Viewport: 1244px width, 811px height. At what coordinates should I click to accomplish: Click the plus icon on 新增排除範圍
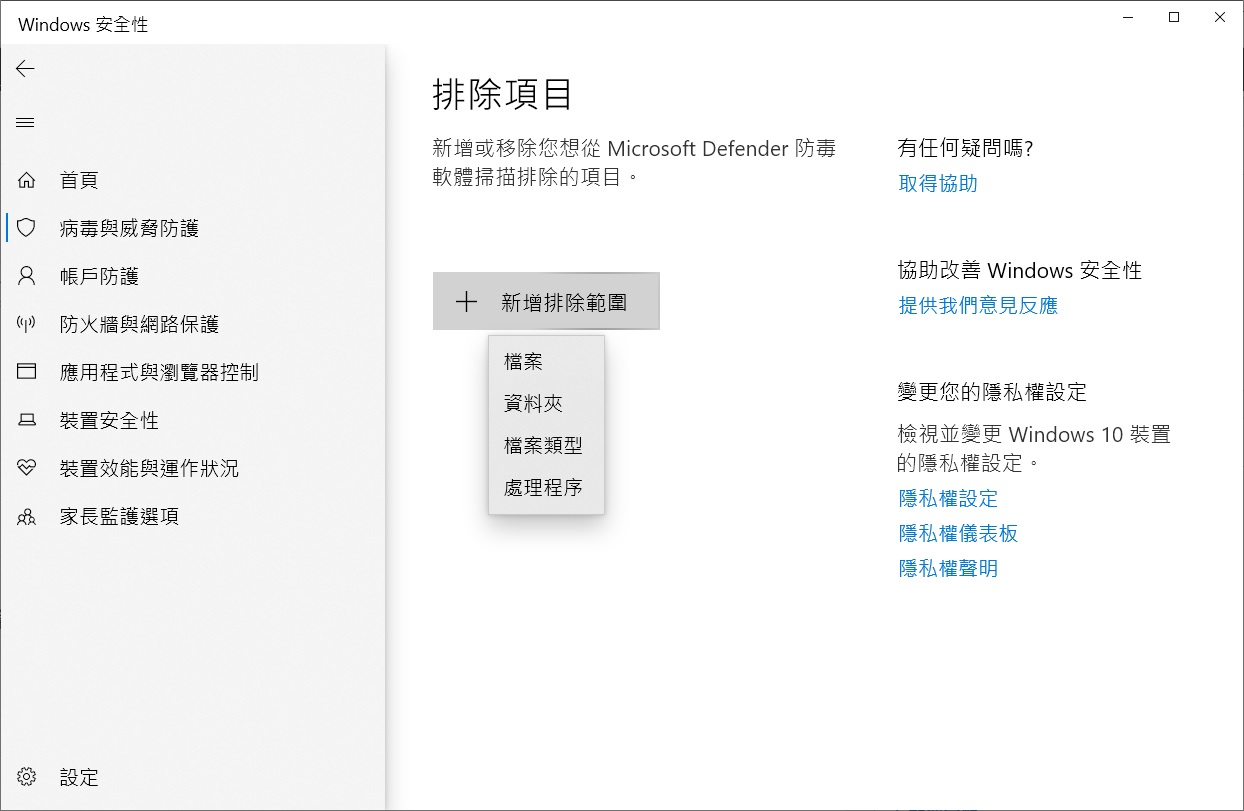(466, 302)
